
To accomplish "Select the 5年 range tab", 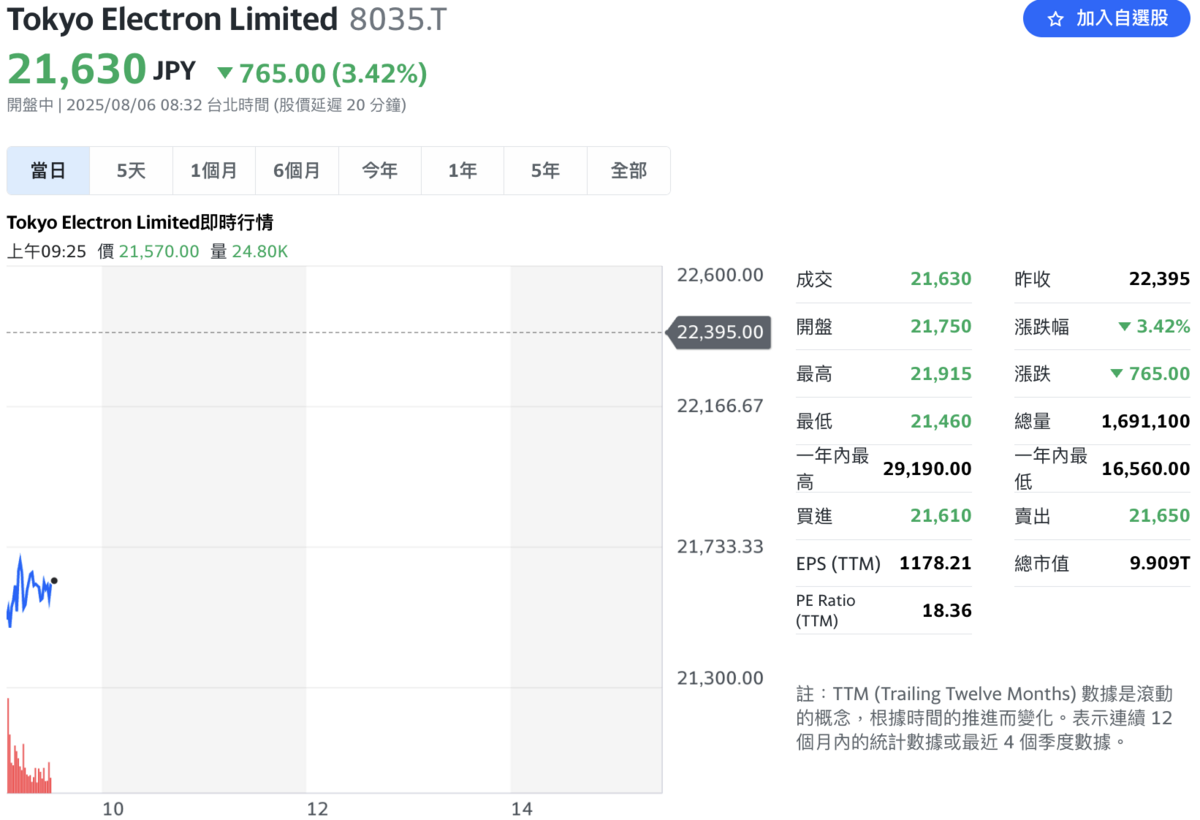I will 546,171.
